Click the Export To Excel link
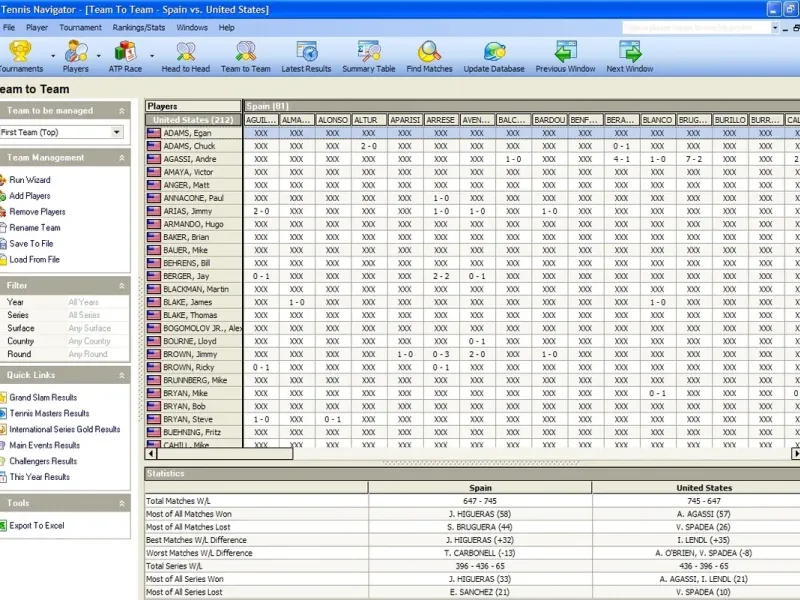The height and width of the screenshot is (600, 800). tap(36, 525)
